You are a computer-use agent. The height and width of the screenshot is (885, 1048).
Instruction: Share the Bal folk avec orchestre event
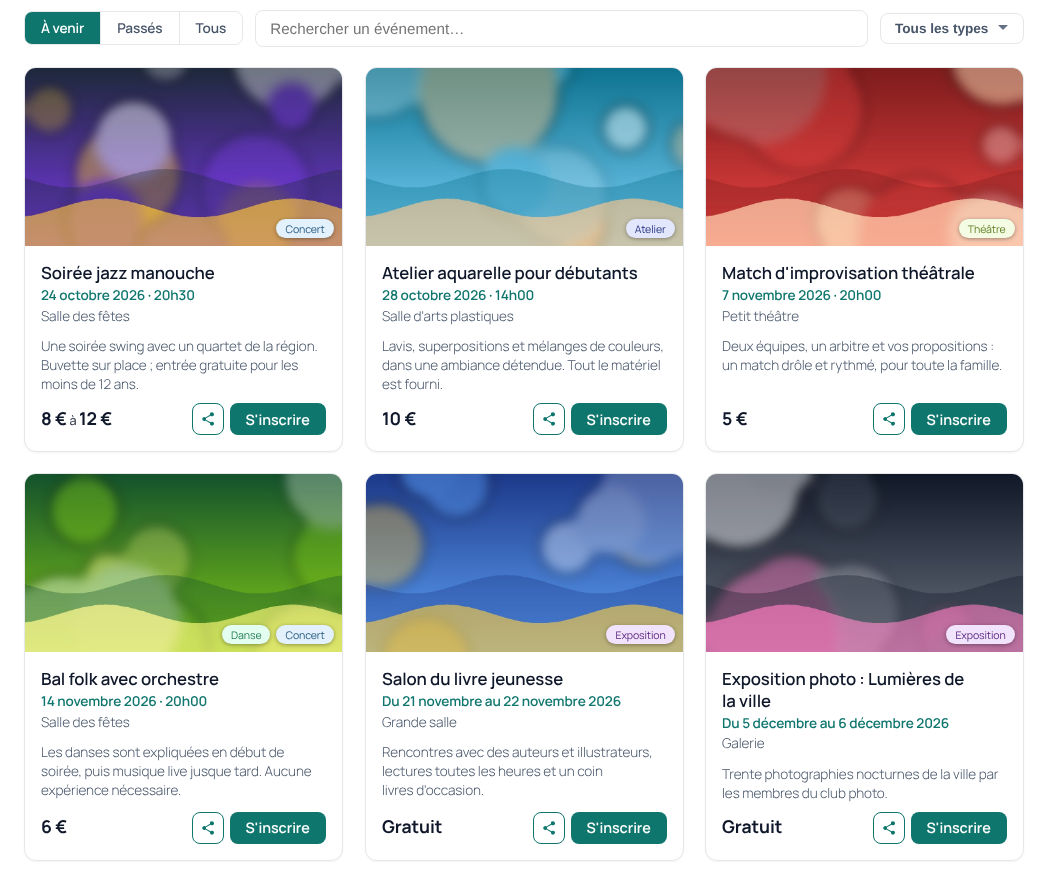point(208,828)
